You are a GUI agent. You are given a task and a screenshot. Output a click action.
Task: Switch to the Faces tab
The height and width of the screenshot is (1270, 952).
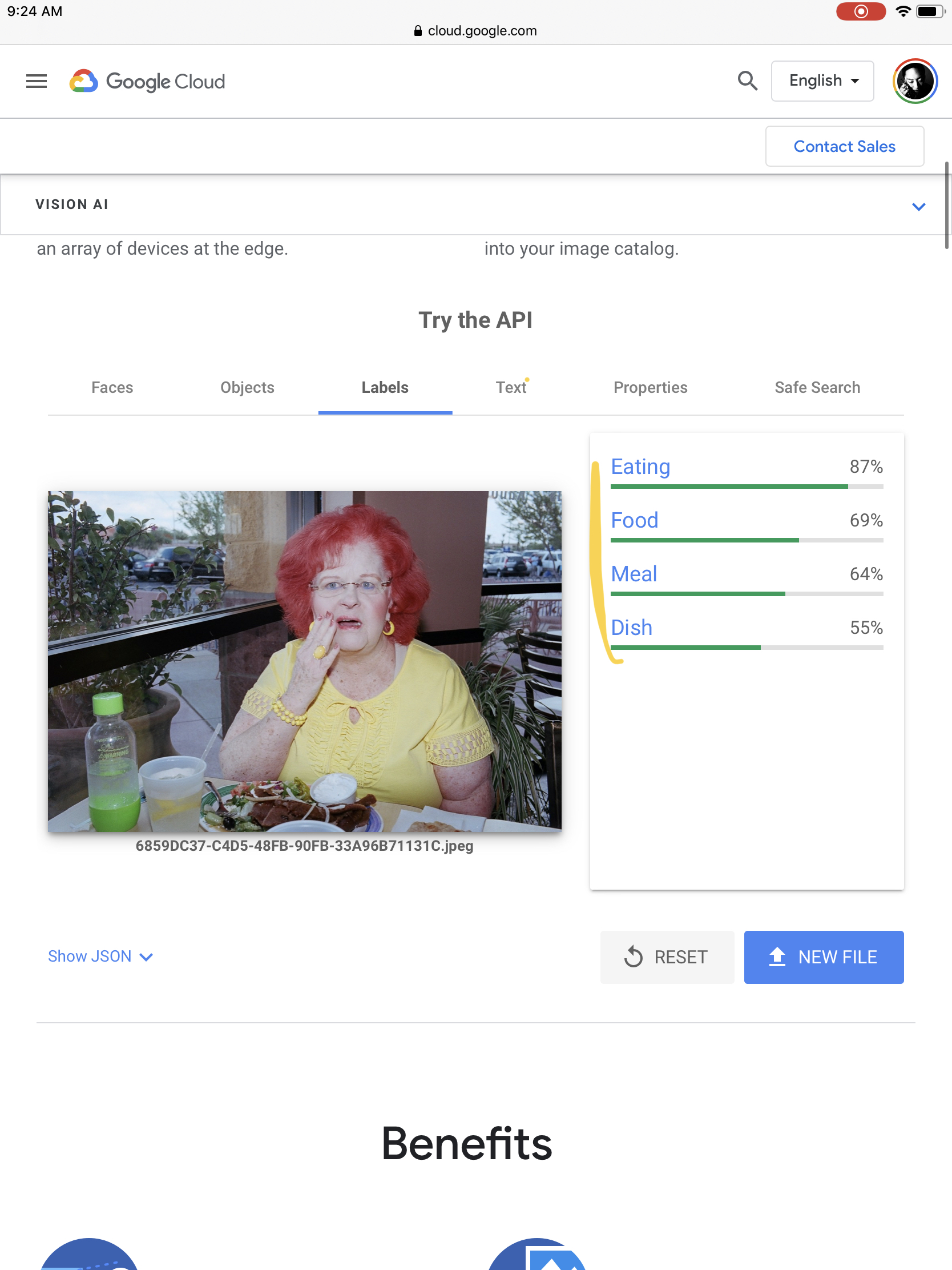[x=112, y=388]
